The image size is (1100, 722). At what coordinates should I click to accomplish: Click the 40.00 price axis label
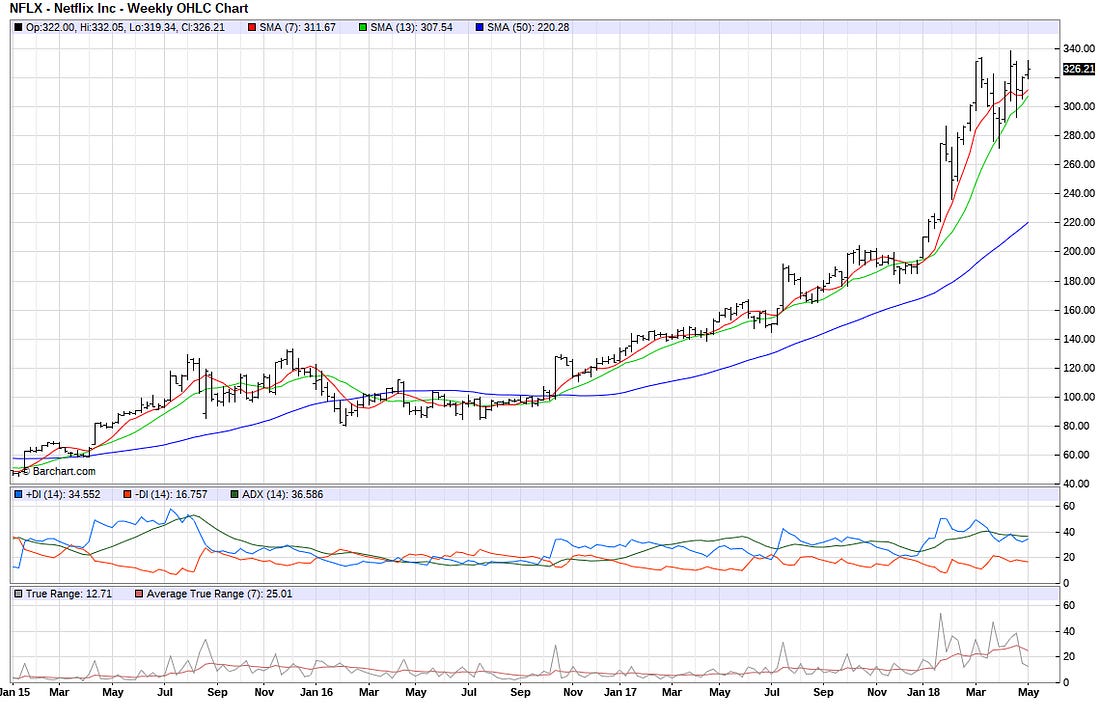[1076, 484]
